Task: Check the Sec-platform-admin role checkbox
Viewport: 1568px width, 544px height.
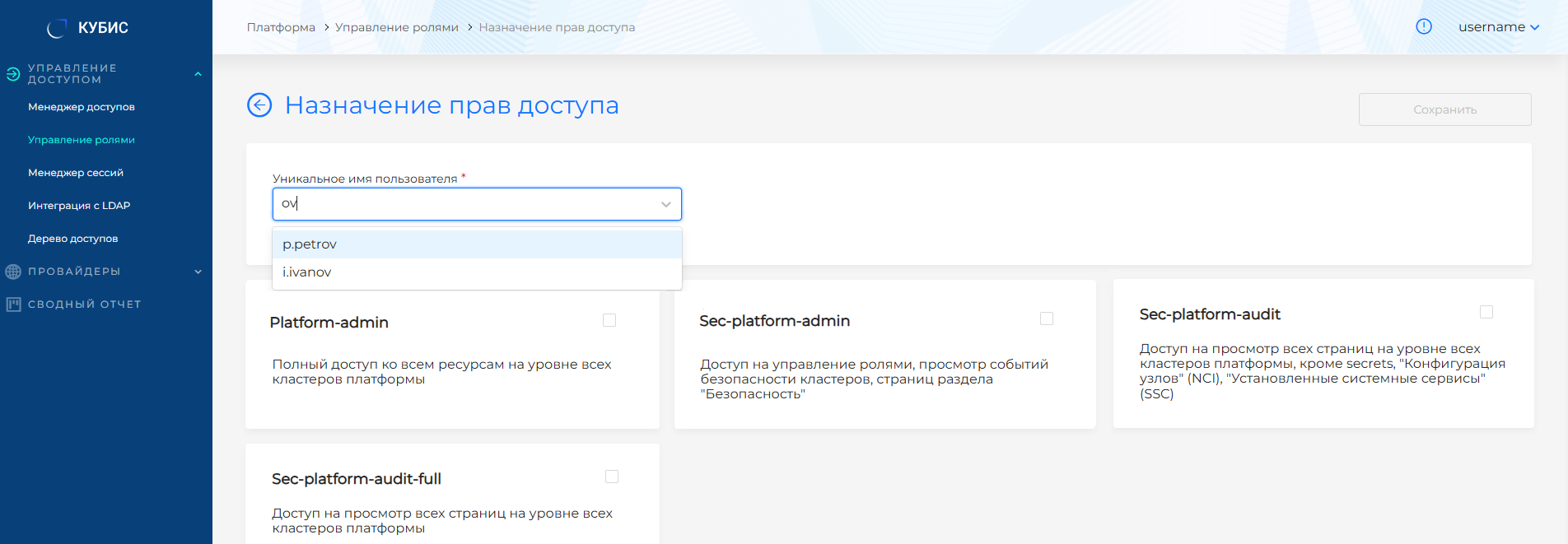Action: click(1047, 318)
